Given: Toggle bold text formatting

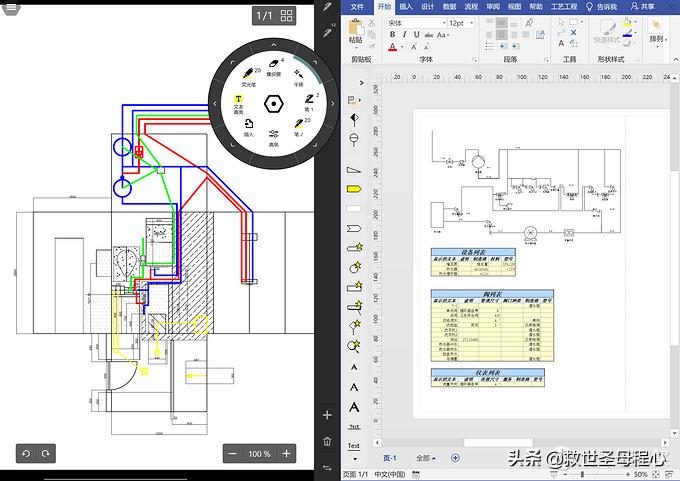Looking at the screenshot, I should (393, 35).
